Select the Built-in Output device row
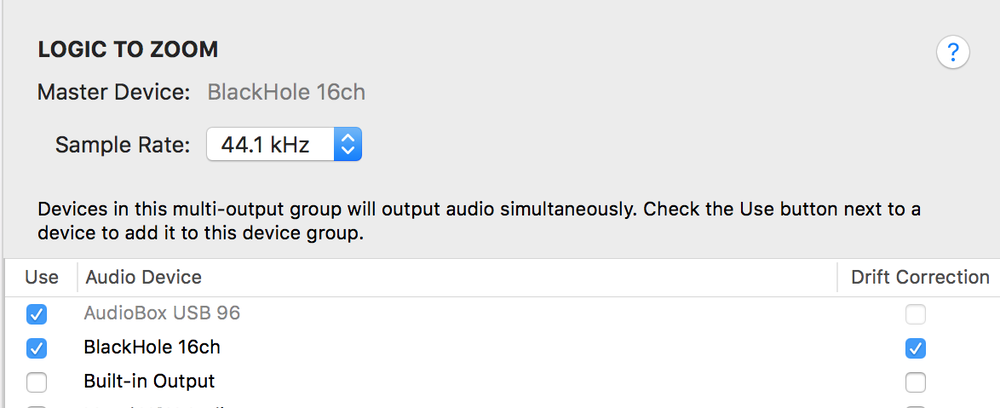The width and height of the screenshot is (1000, 408). pyautogui.click(x=503, y=382)
